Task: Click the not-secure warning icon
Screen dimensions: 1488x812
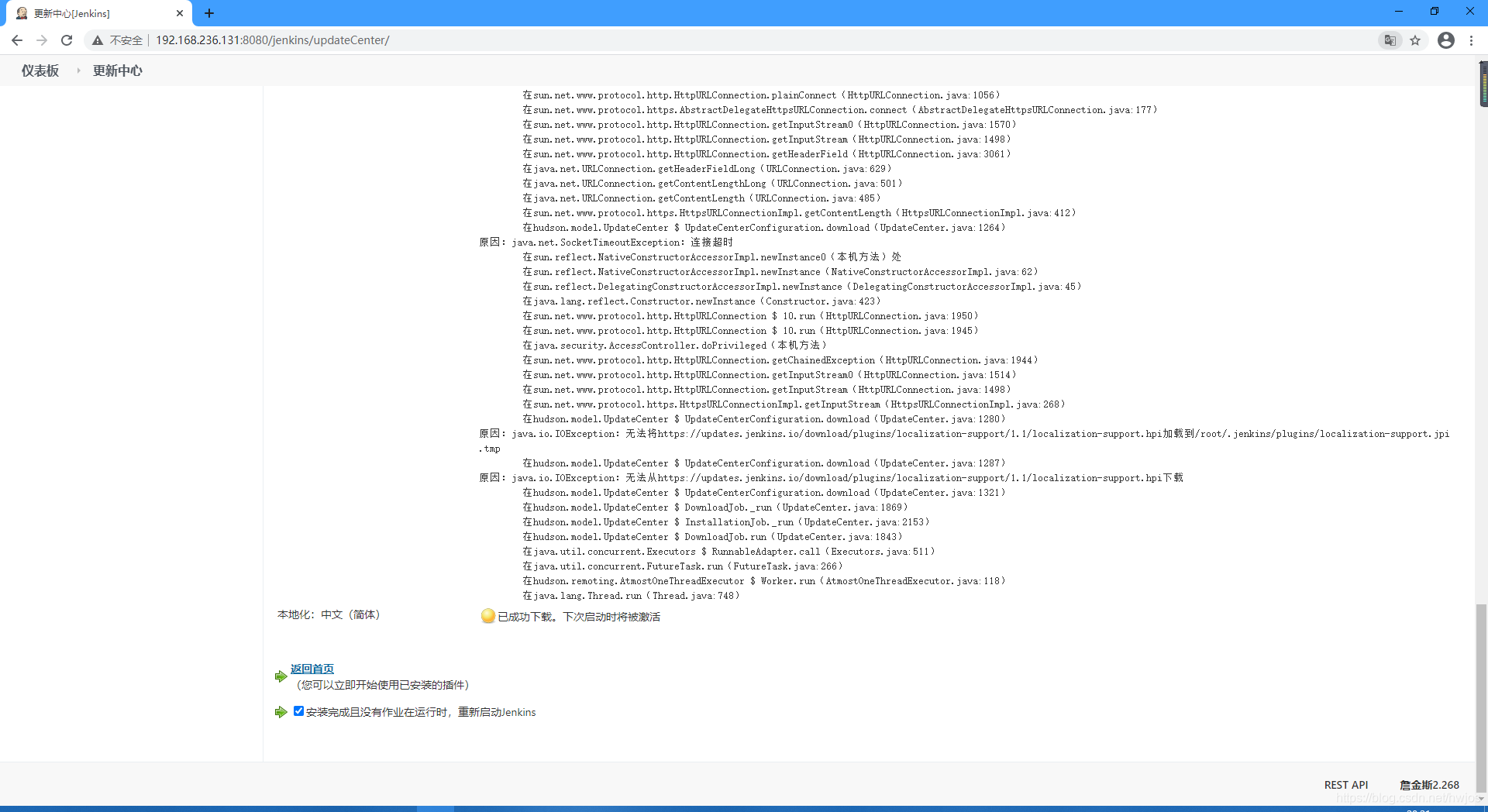Action: click(98, 40)
